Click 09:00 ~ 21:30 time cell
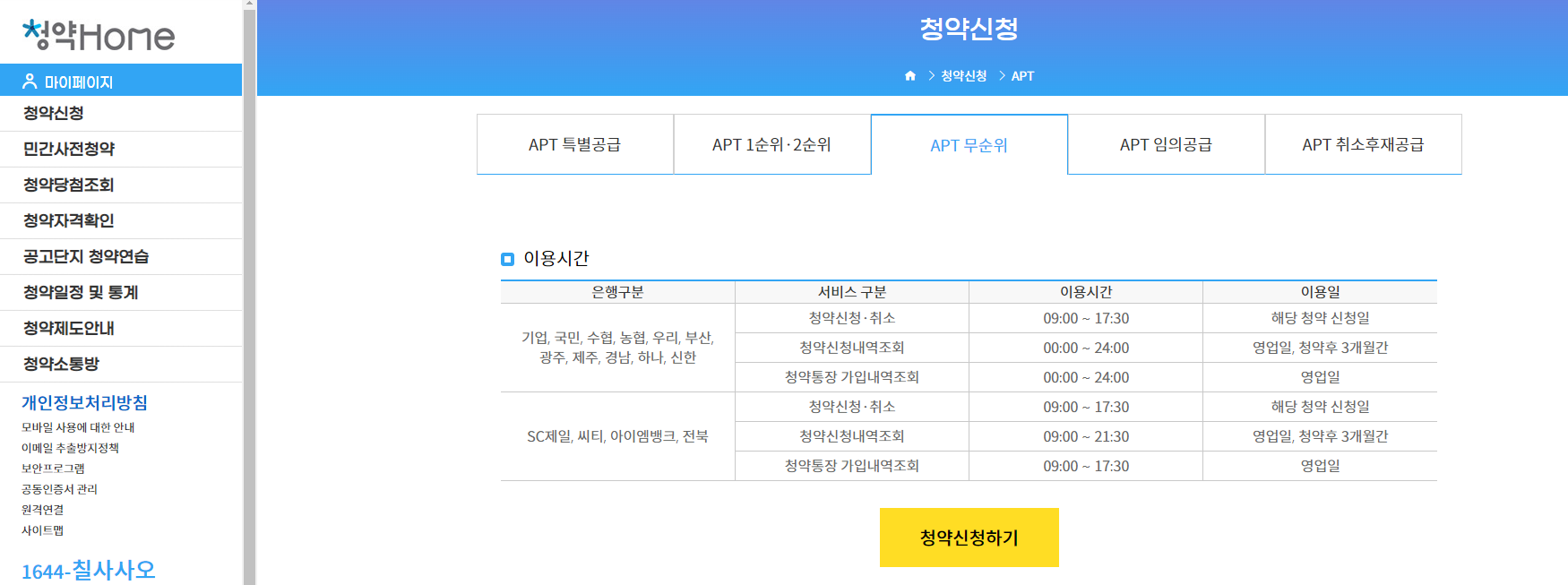The image size is (1568, 585). tap(1086, 436)
